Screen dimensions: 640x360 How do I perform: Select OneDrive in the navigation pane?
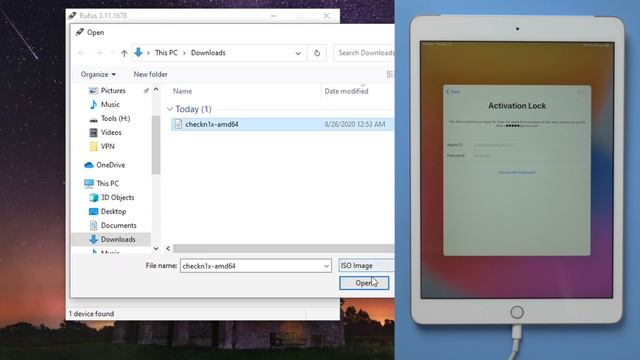(x=111, y=165)
